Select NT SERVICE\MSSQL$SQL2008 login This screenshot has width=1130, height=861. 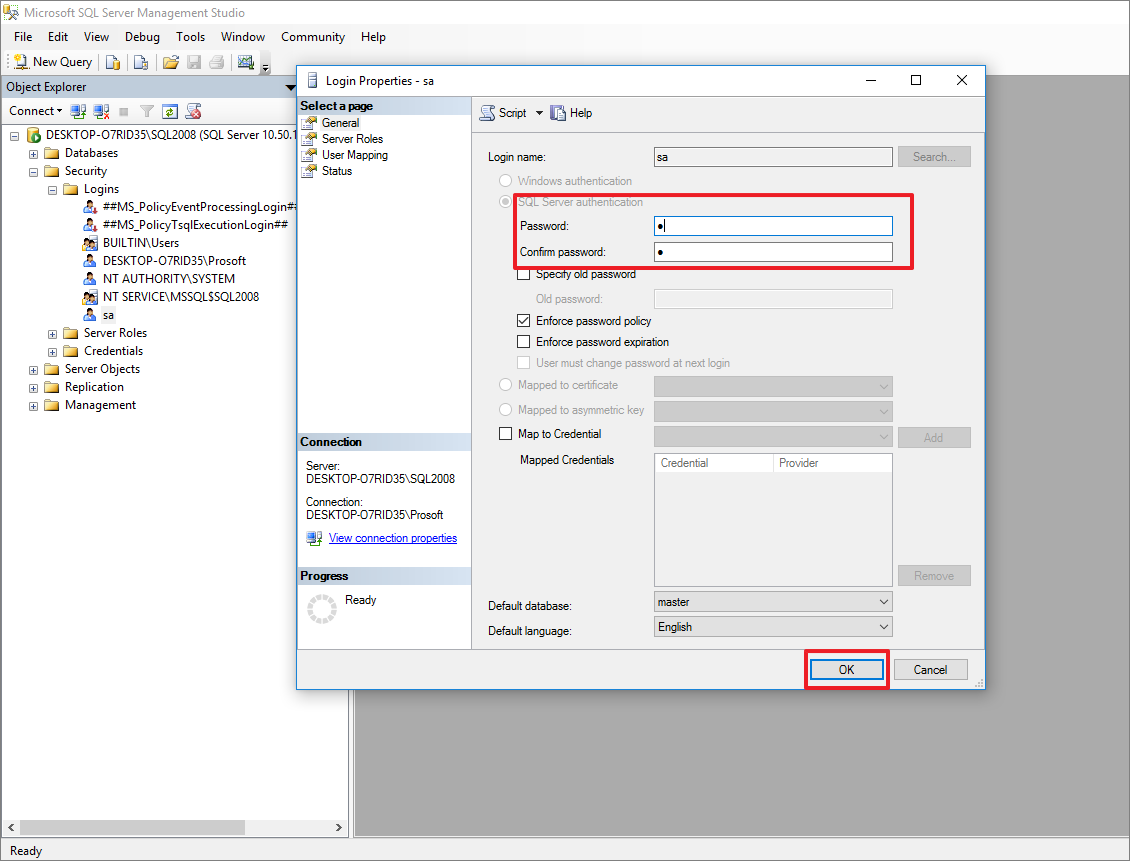pos(181,297)
